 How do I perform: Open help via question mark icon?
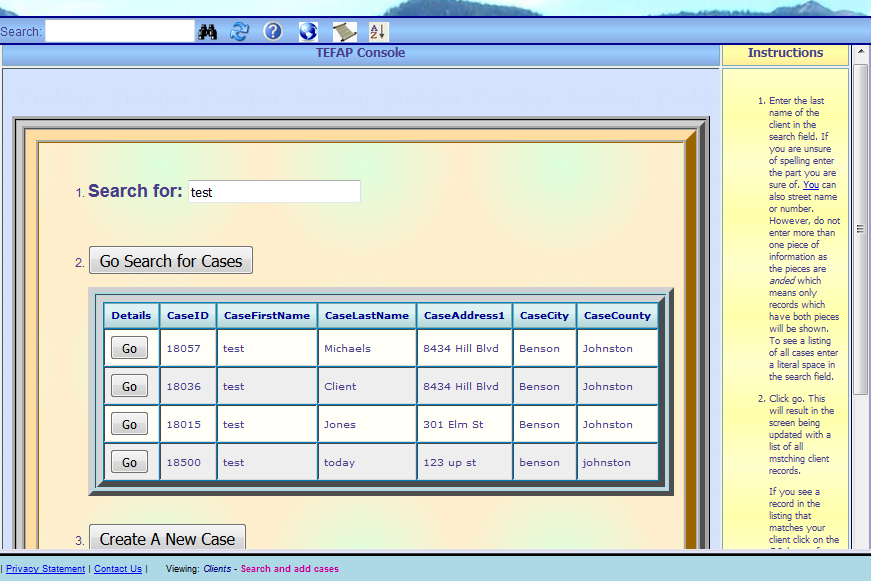pyautogui.click(x=273, y=32)
